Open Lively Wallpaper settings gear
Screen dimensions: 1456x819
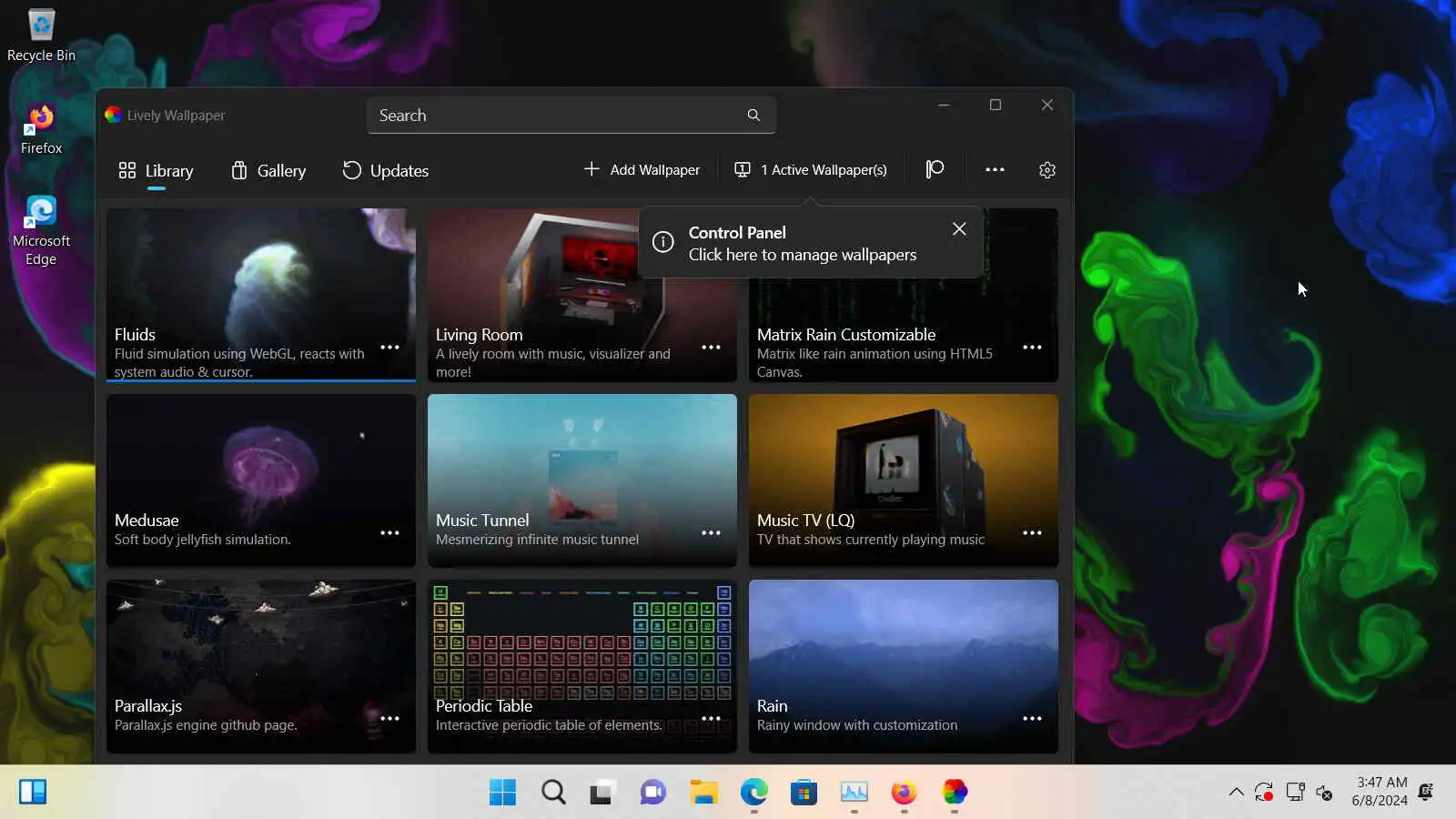tap(1047, 170)
